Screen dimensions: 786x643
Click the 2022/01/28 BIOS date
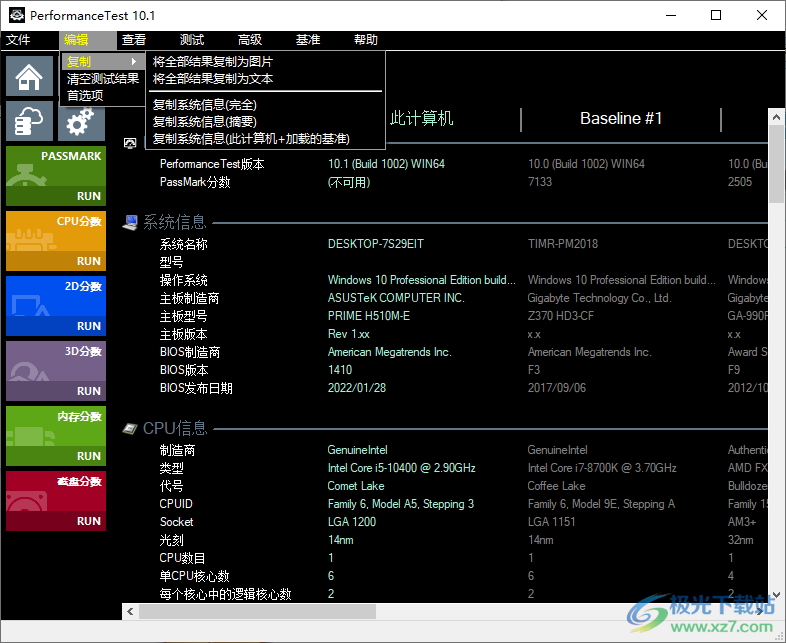coord(357,388)
